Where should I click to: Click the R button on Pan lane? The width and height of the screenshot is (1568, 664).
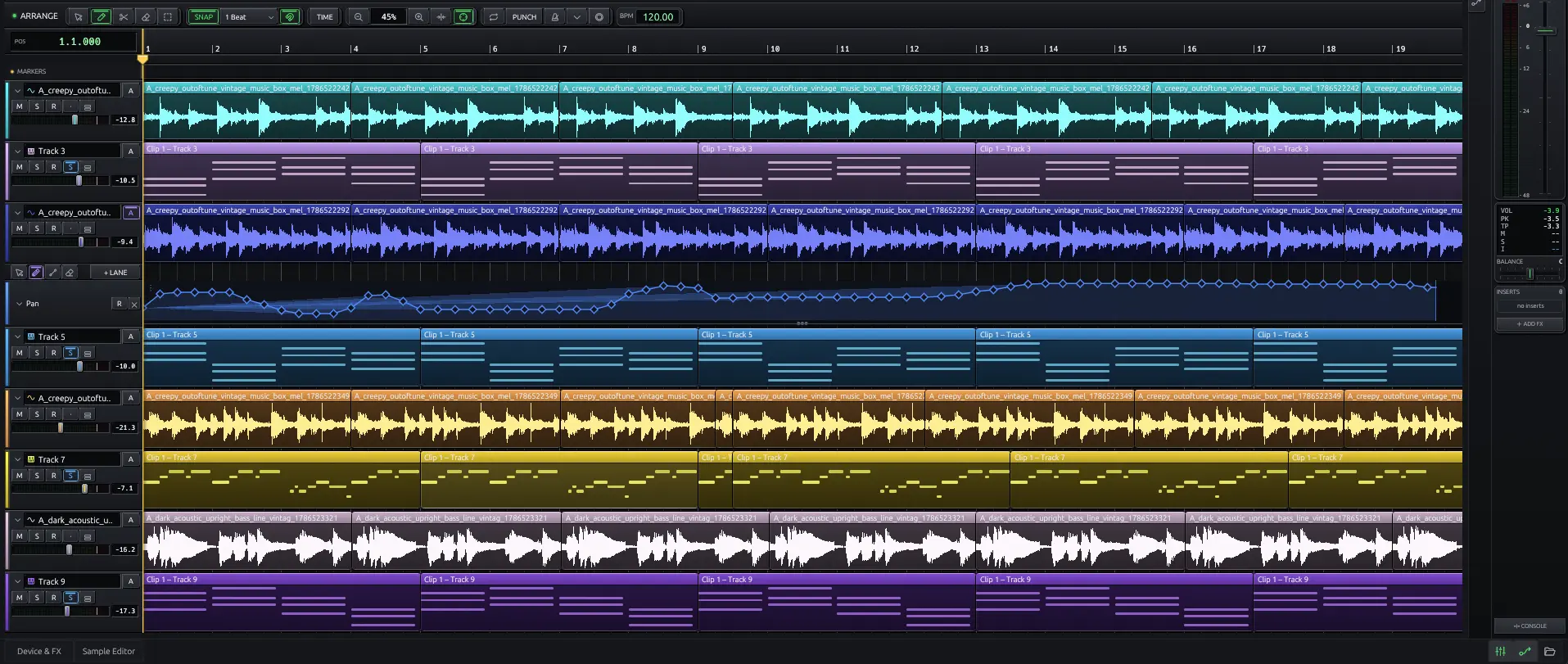[x=120, y=304]
